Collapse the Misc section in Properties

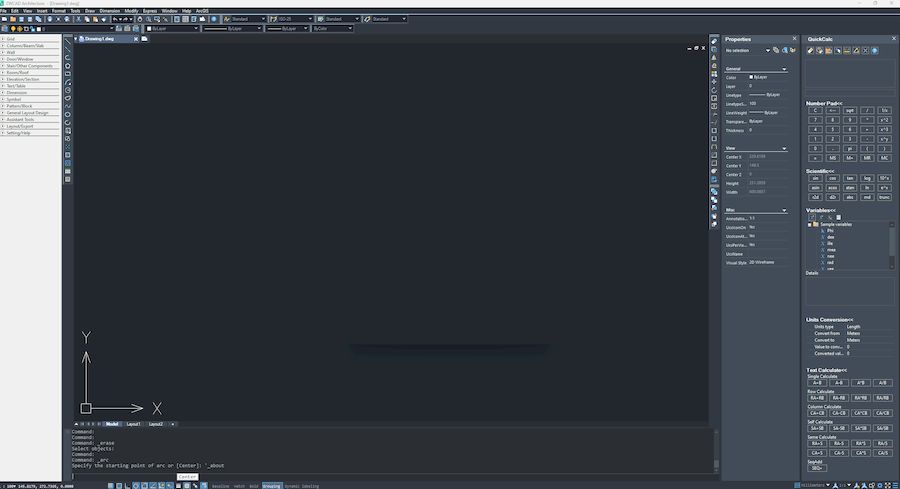784,210
